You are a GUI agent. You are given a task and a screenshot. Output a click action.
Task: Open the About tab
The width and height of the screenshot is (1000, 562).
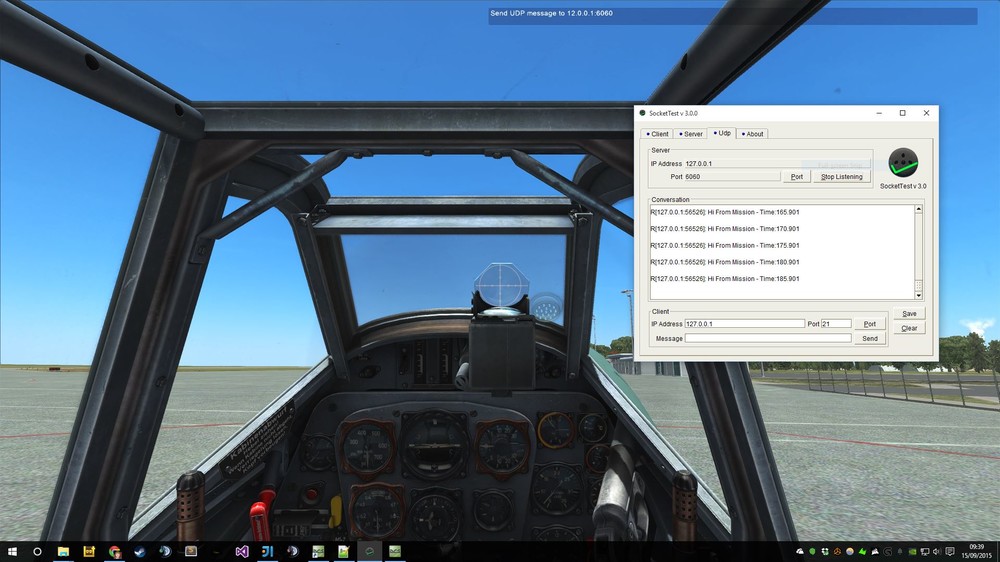click(753, 134)
